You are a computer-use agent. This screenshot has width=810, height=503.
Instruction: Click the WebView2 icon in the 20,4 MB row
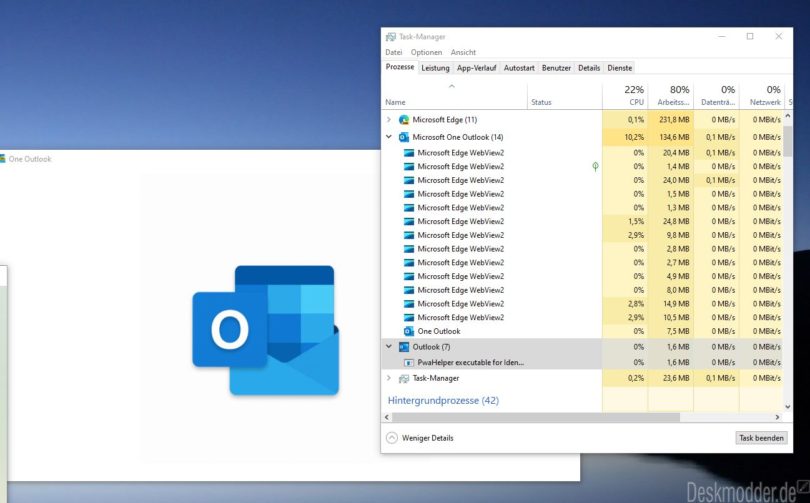tap(409, 153)
